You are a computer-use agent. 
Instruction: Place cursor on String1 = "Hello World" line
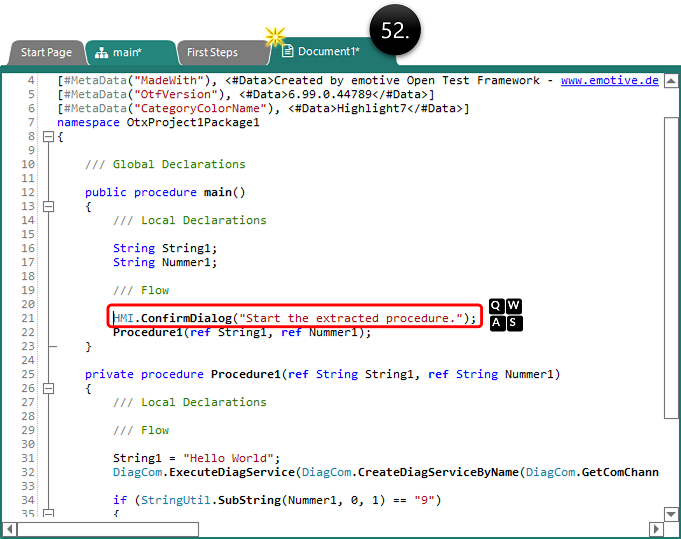click(x=202, y=458)
